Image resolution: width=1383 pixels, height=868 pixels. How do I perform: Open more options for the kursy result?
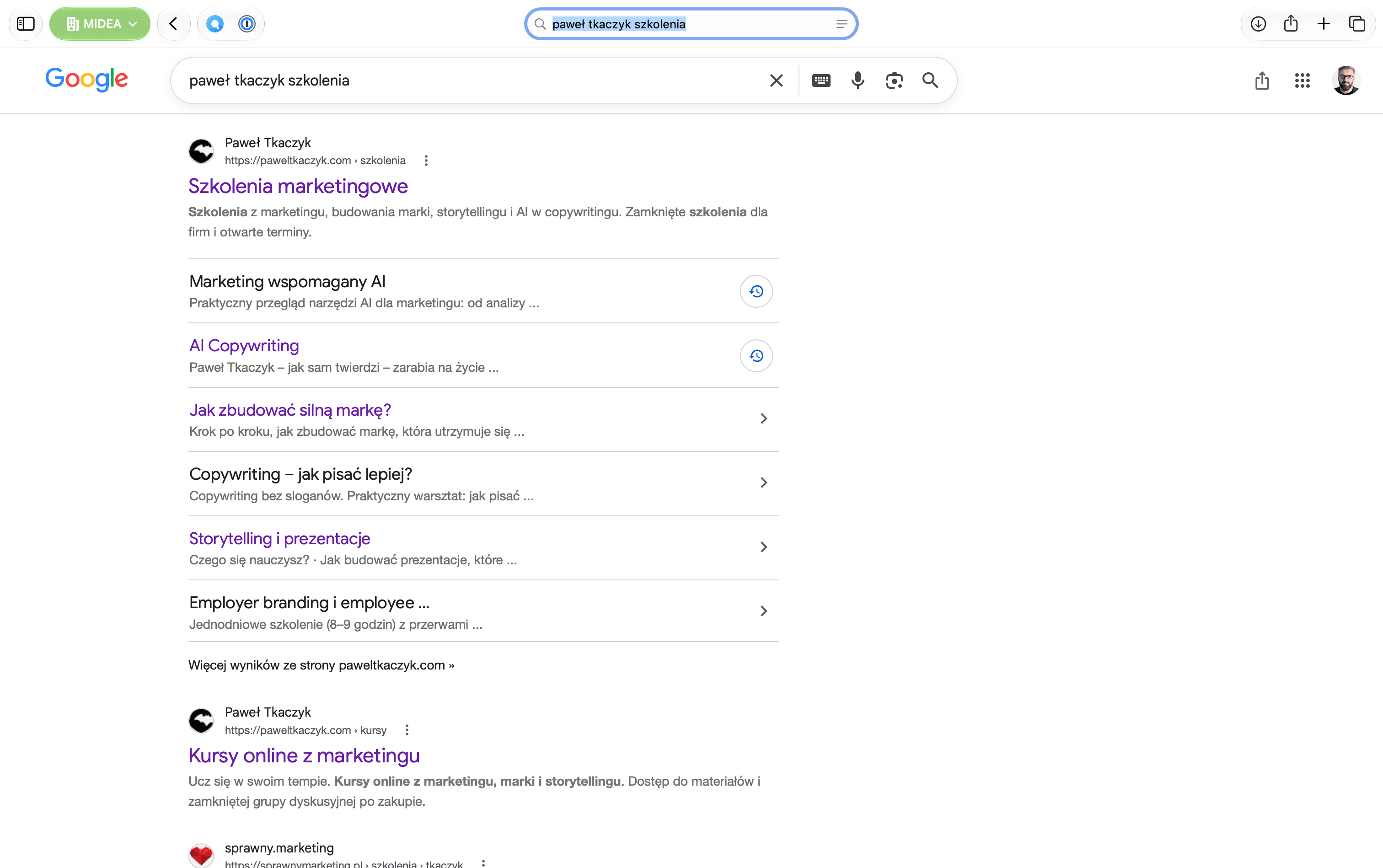tap(407, 730)
